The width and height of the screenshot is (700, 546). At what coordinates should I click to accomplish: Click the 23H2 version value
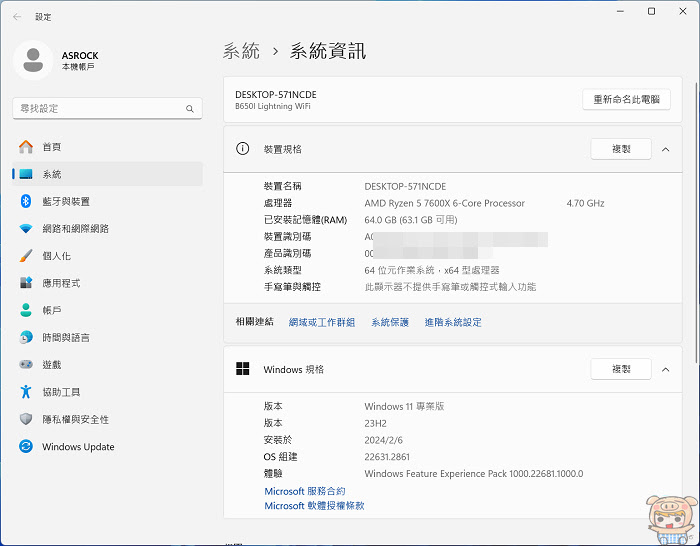tap(375, 423)
